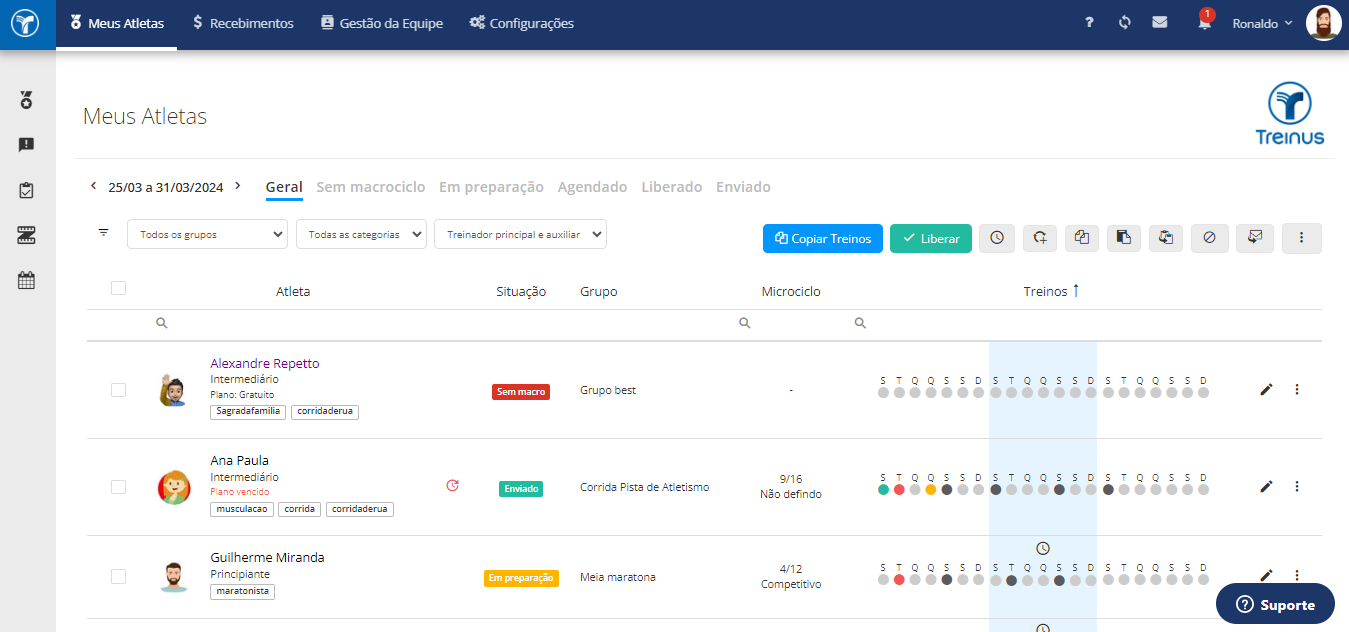
Task: Go to next week arrow after 31/03/2024
Action: coord(238,186)
